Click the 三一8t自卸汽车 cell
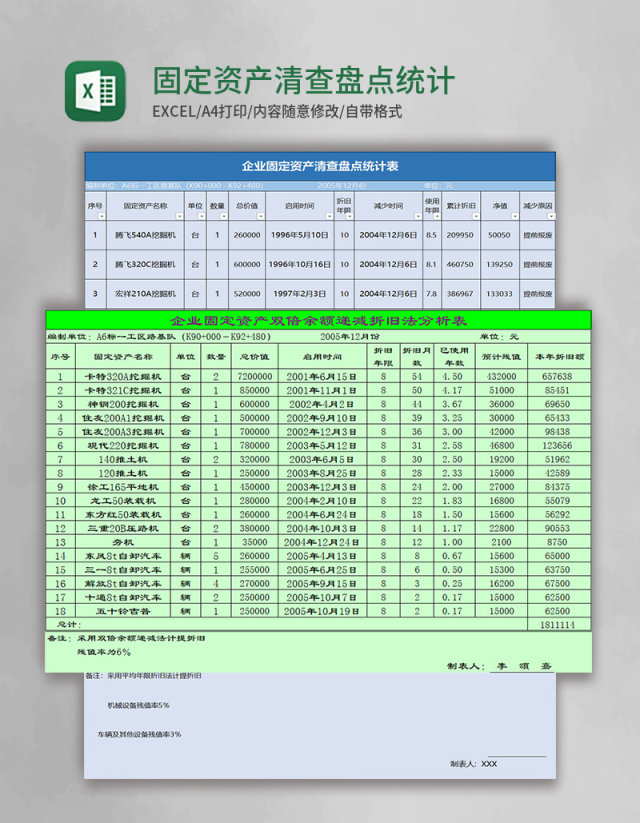 (123, 569)
